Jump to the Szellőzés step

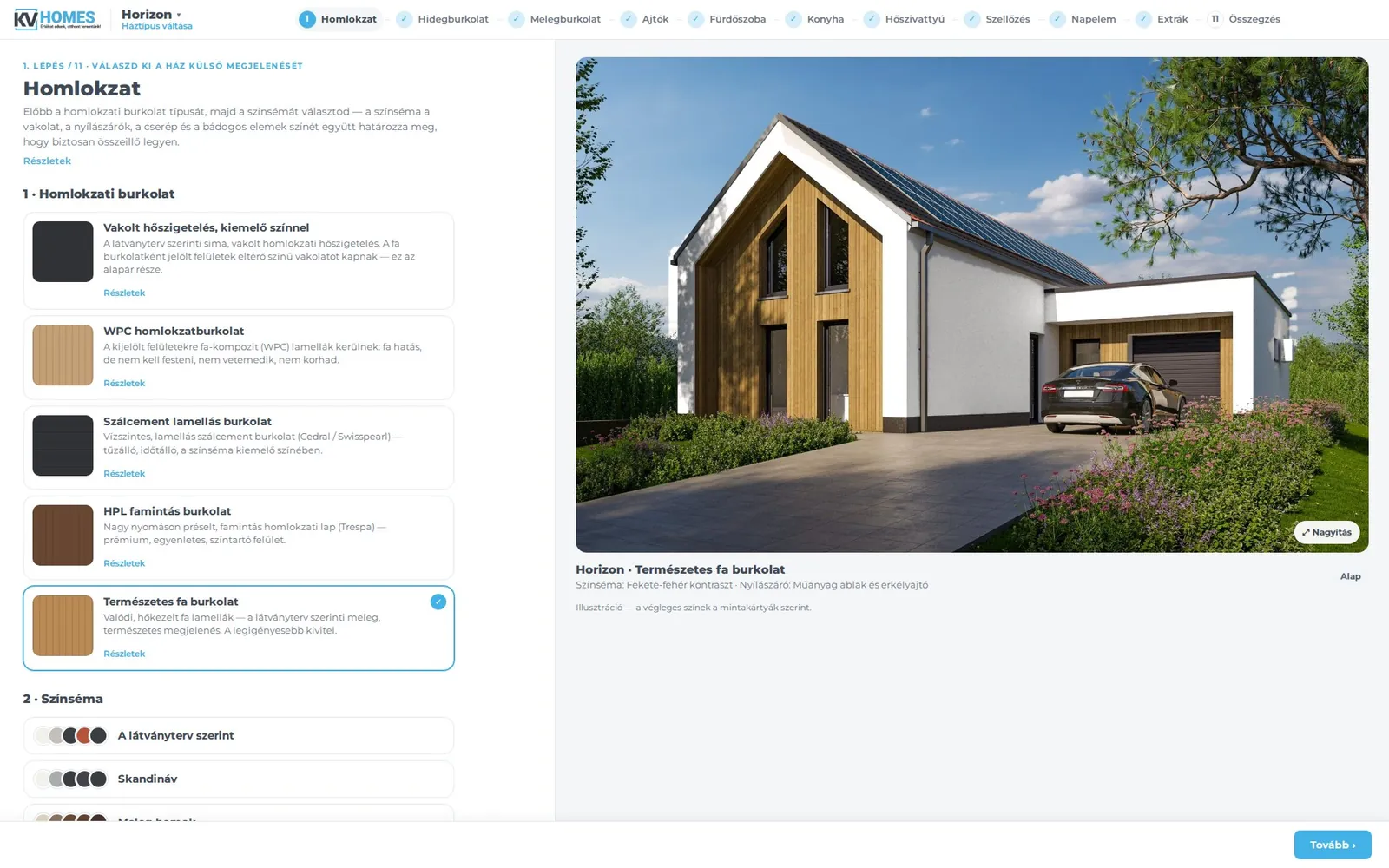click(997, 19)
